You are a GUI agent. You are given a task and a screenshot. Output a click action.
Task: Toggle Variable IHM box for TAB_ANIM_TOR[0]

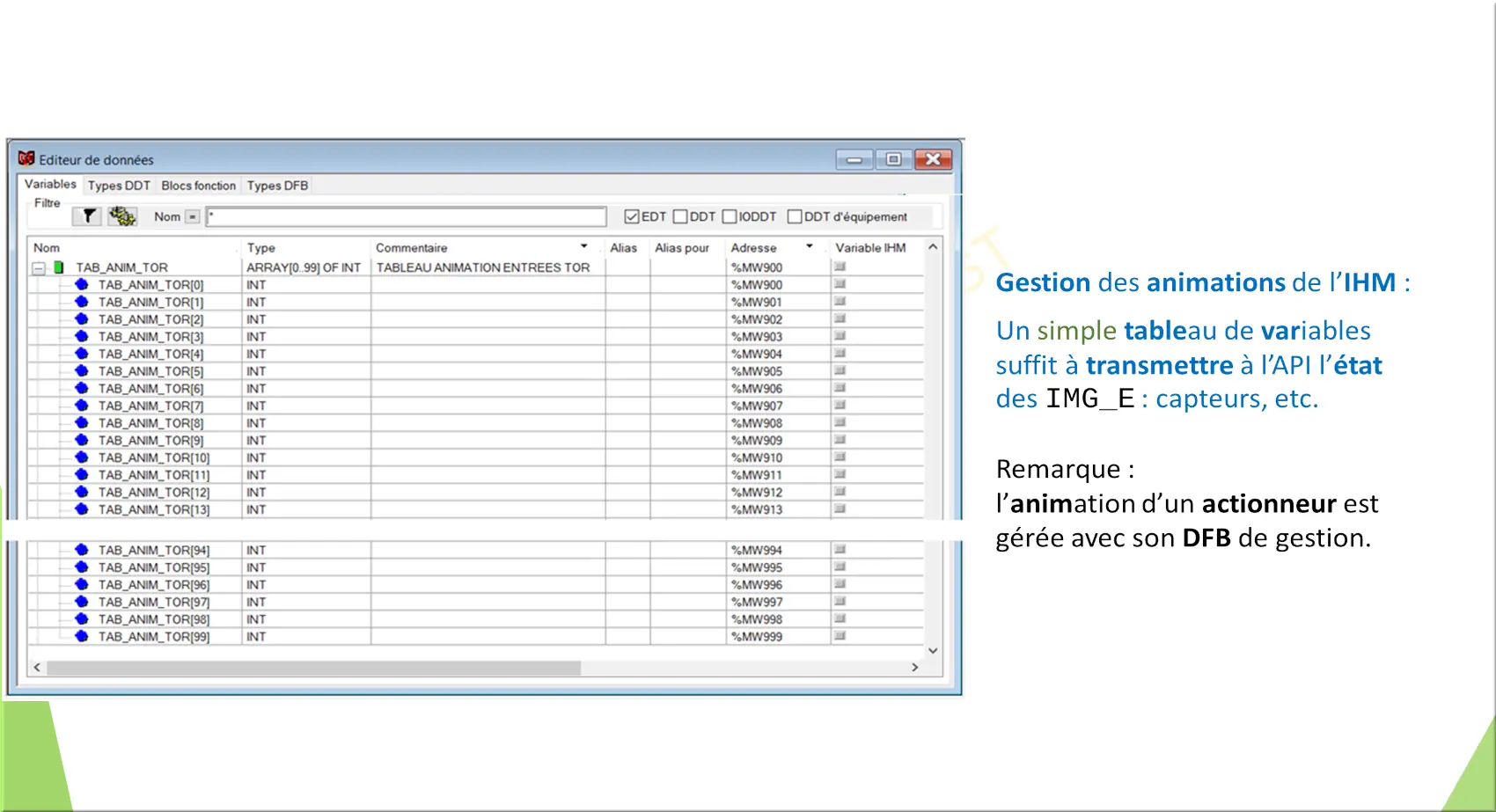840,284
